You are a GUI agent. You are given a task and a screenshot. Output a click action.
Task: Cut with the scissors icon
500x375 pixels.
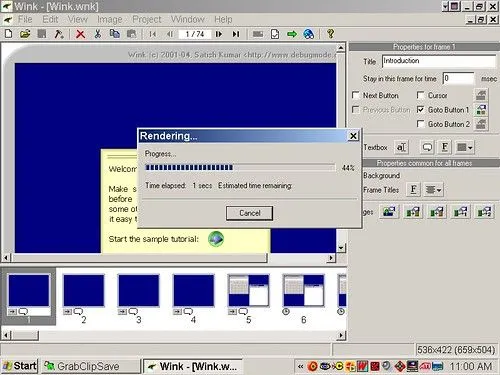tap(98, 34)
